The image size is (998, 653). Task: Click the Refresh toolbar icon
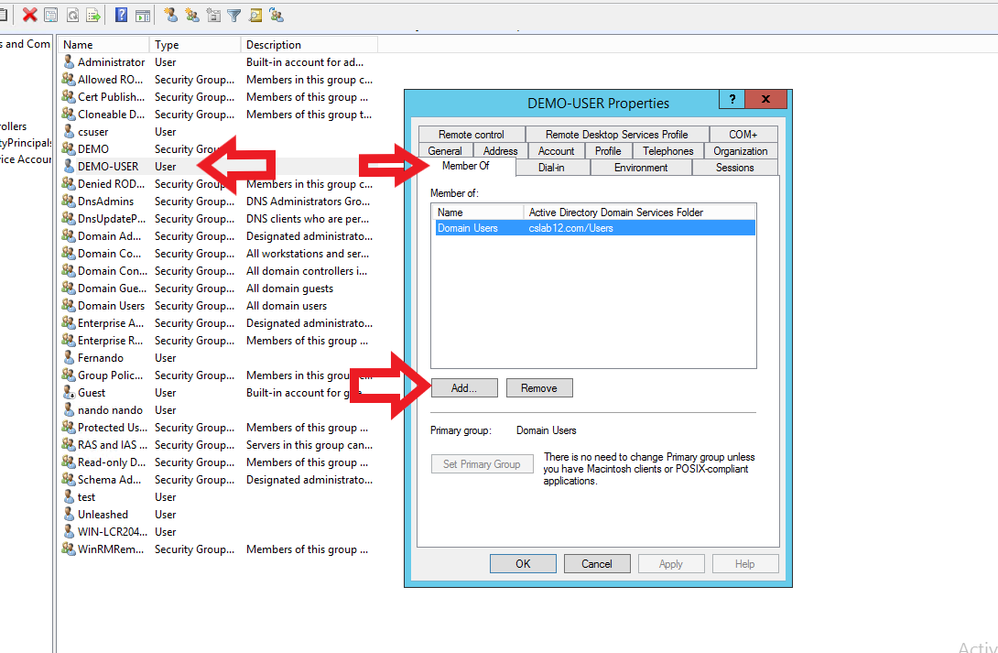[x=72, y=15]
